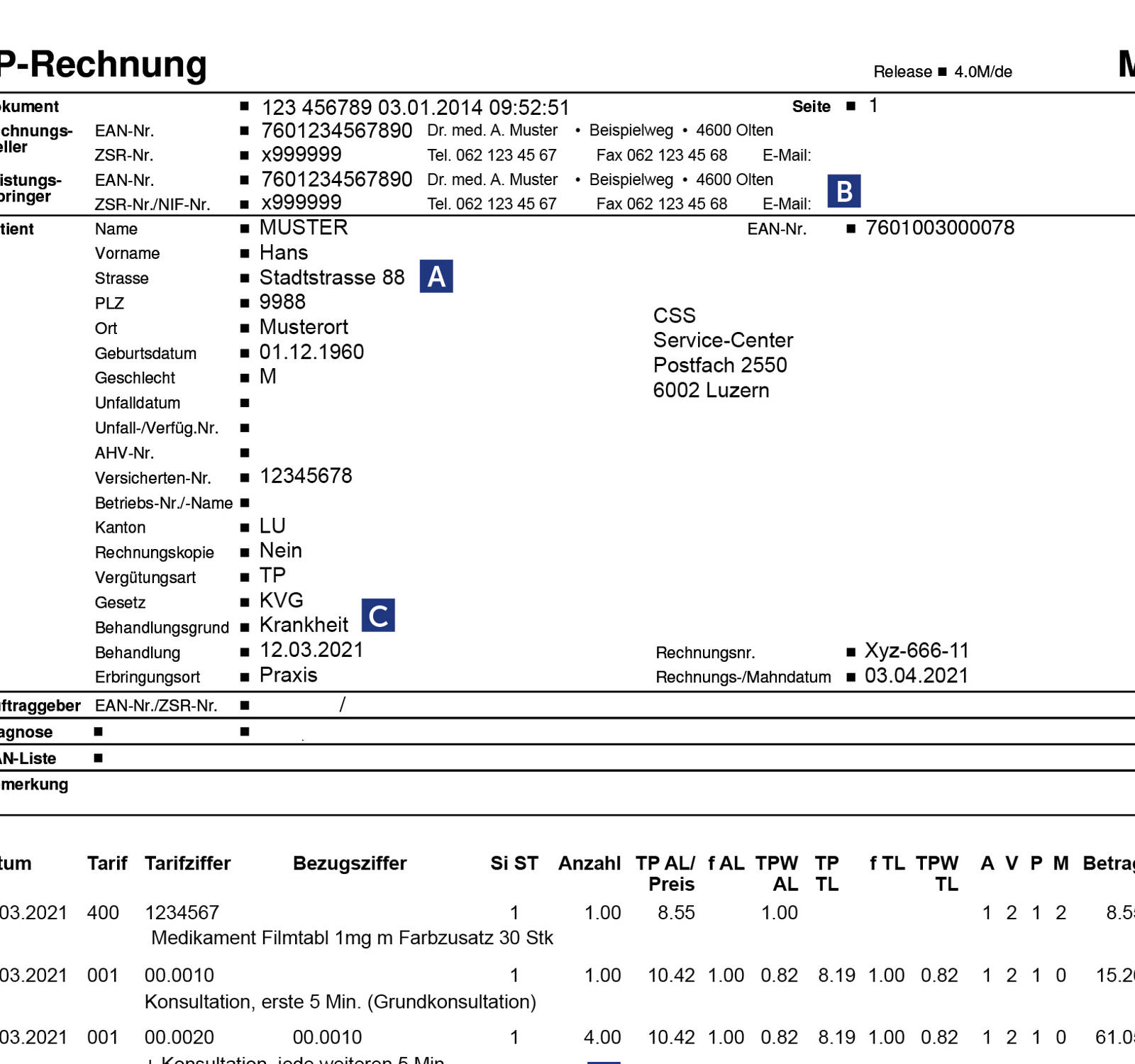Select the Geschlecht value "M"

pyautogui.click(x=267, y=377)
